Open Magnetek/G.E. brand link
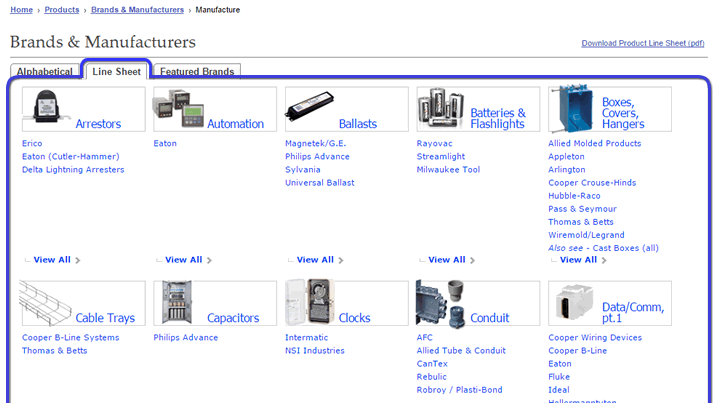The width and height of the screenshot is (720, 403). click(315, 143)
